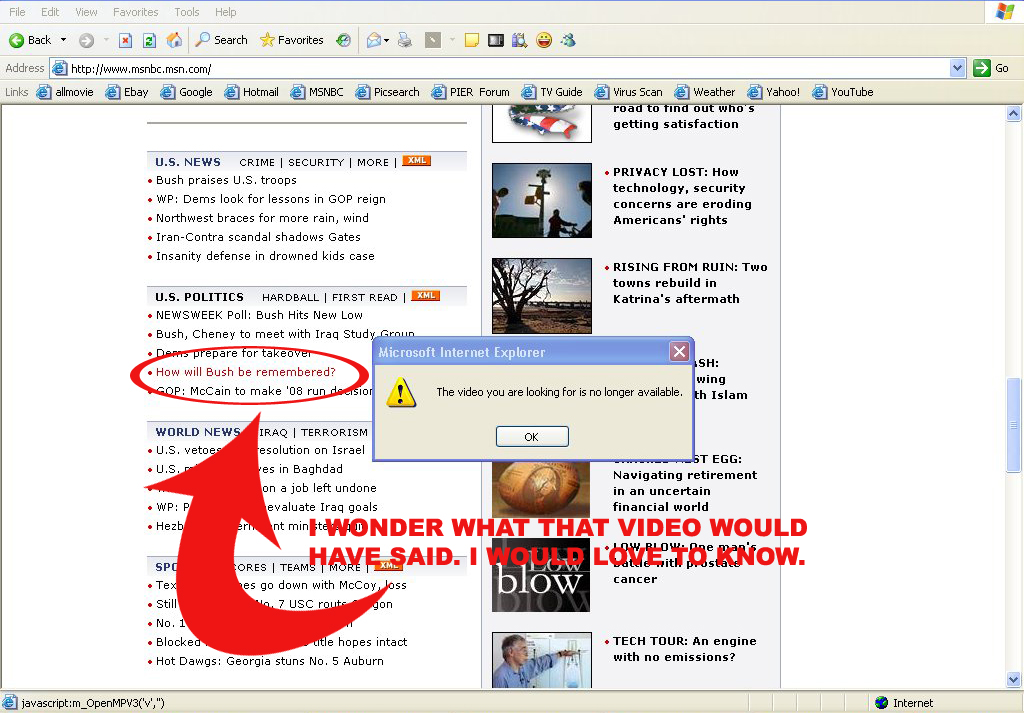Click the XML badge in U.S. News header
Viewport: 1024px width, 713px height.
[x=417, y=161]
